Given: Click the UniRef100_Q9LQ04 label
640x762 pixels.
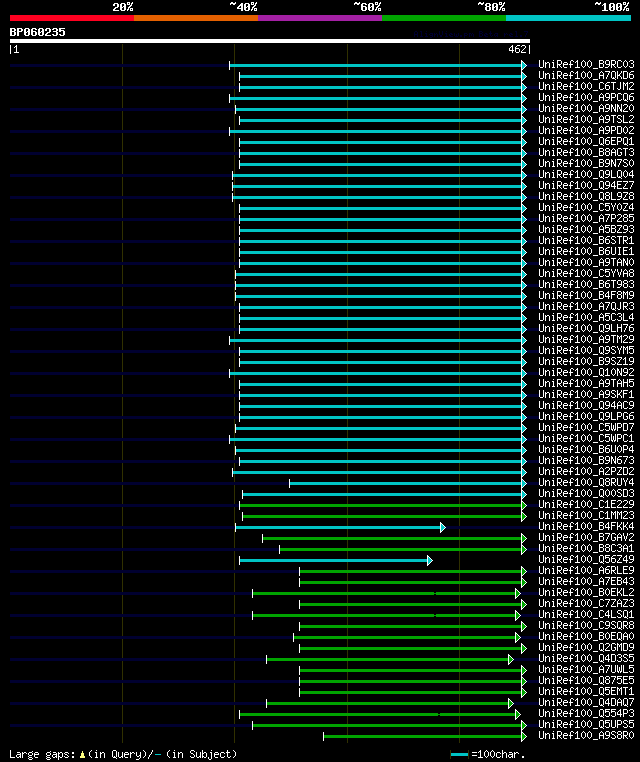Looking at the screenshot, I should point(586,174).
